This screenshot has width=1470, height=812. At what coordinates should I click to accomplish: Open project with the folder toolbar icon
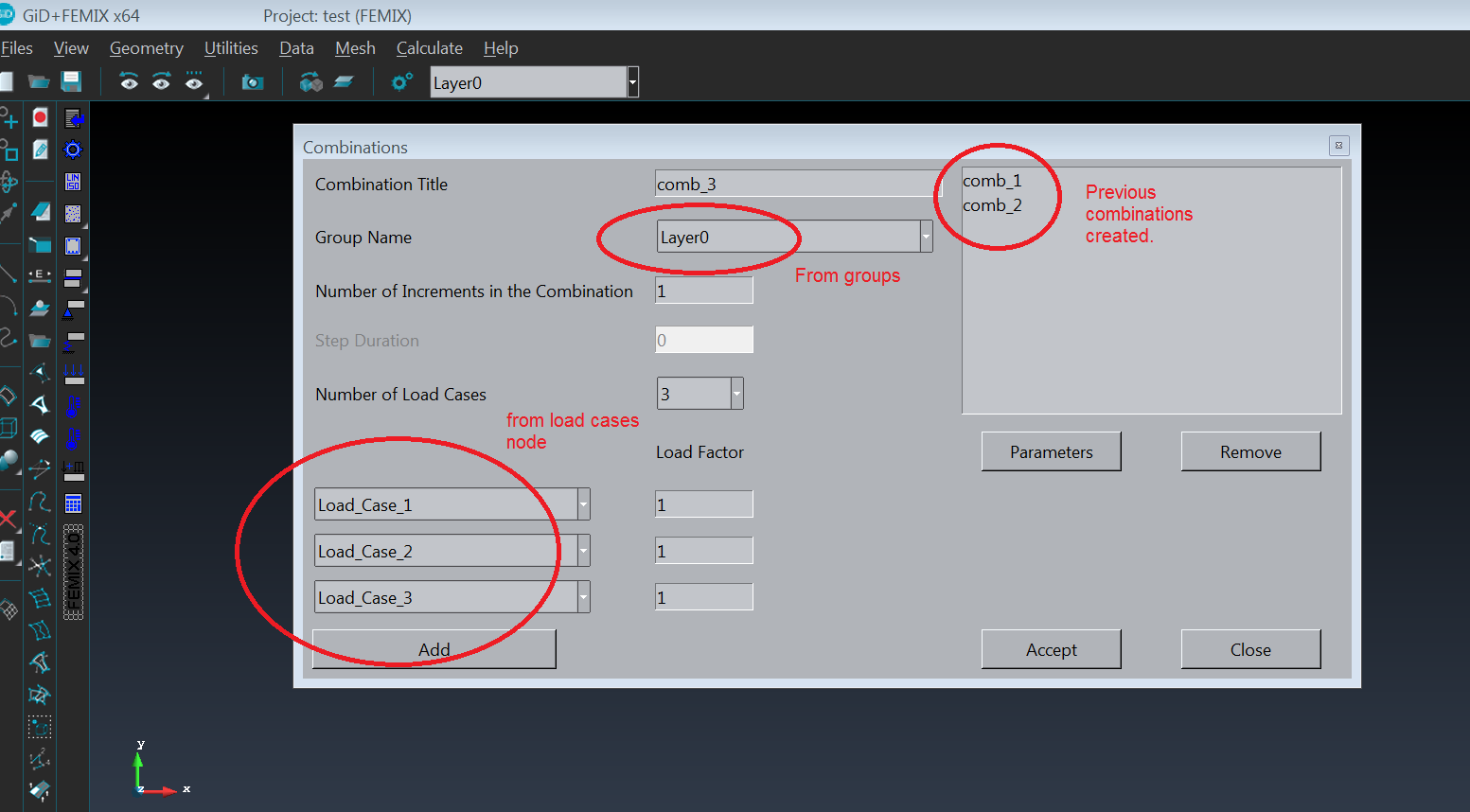[39, 82]
